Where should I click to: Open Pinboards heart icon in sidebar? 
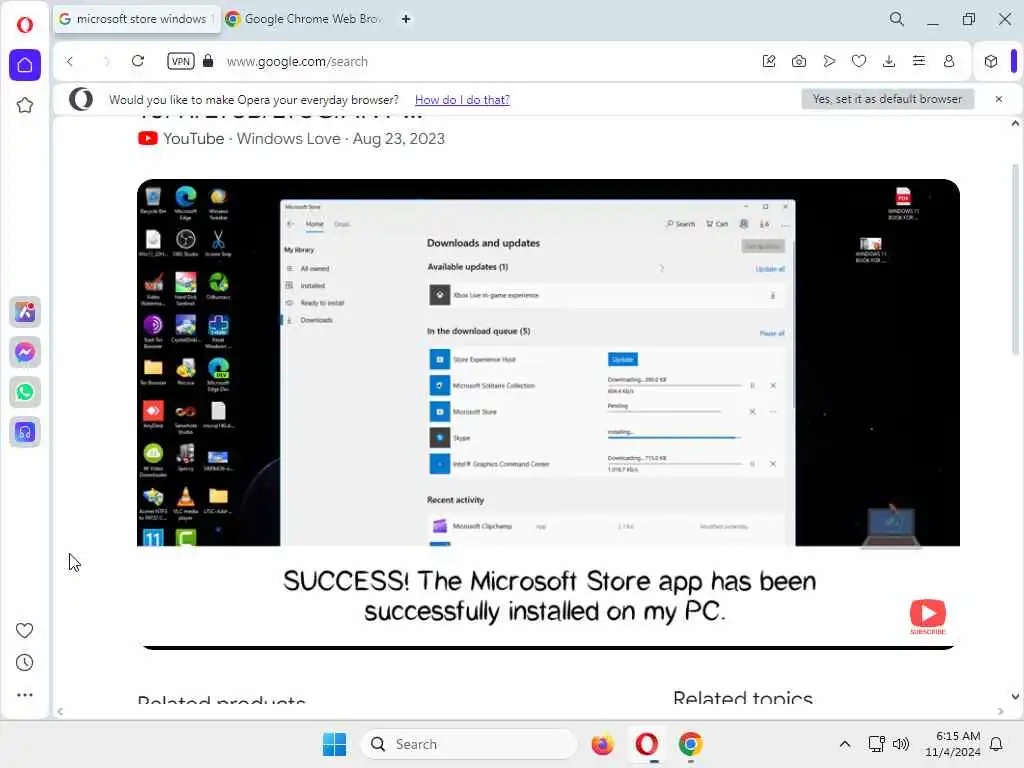[24, 630]
